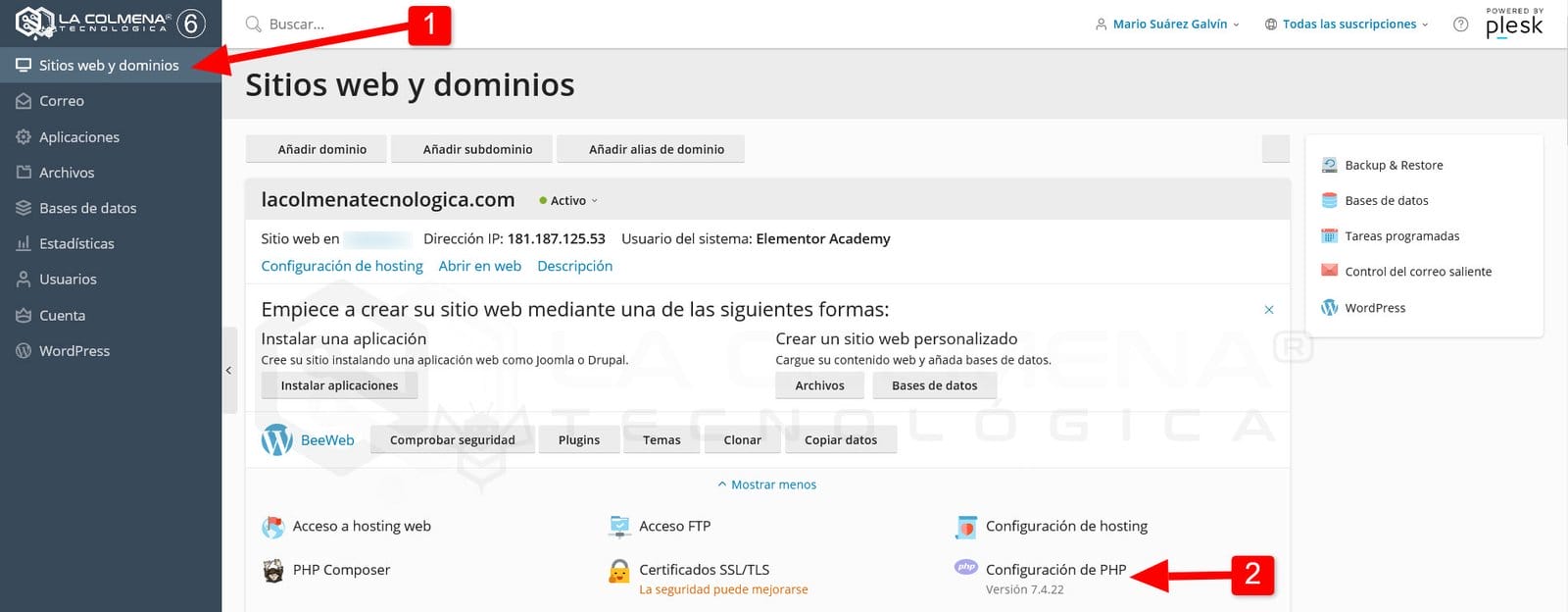The width and height of the screenshot is (1568, 612).
Task: Click the outgoing mail control icon
Action: (1329, 272)
